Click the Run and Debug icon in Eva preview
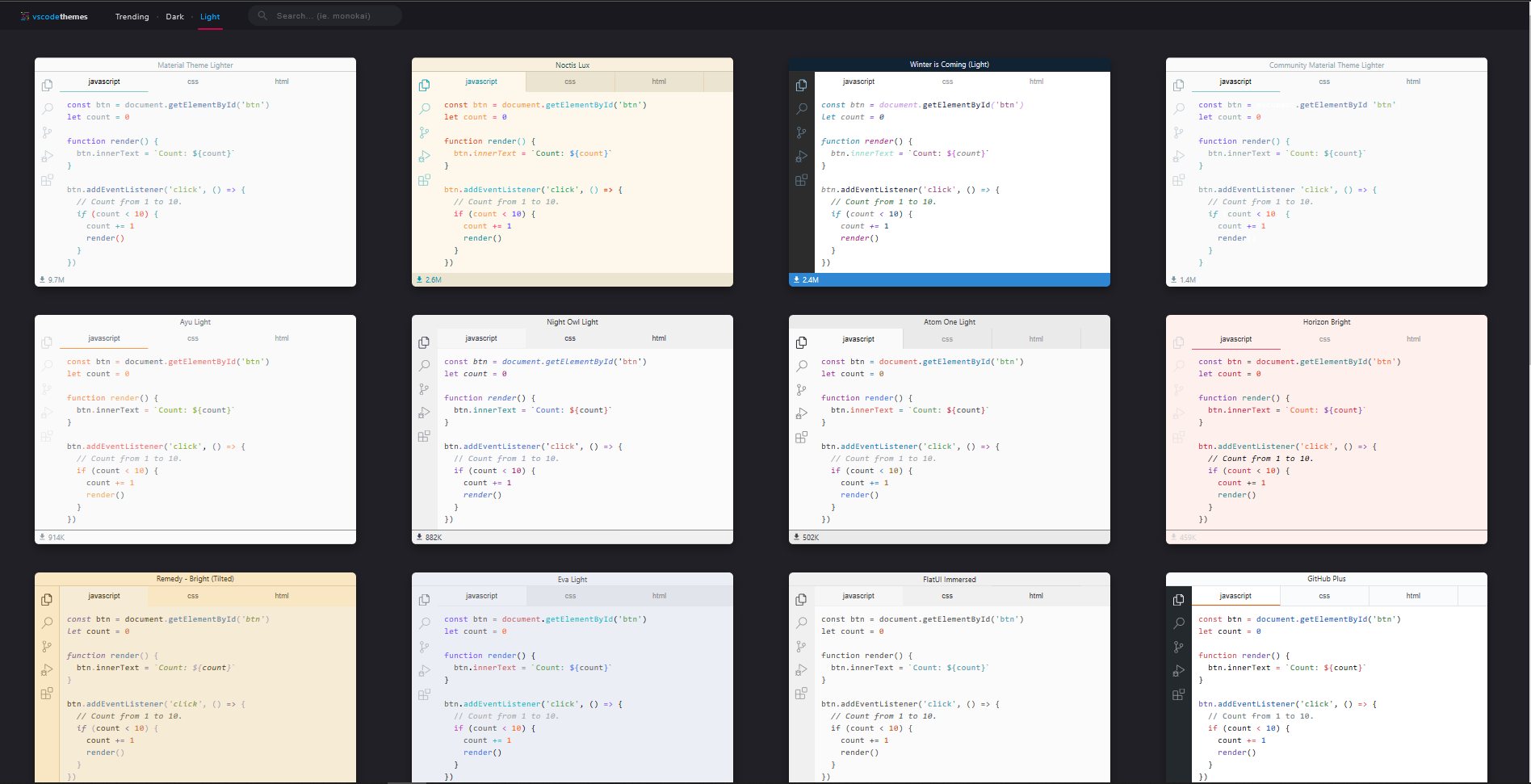The width and height of the screenshot is (1531, 784). (425, 669)
